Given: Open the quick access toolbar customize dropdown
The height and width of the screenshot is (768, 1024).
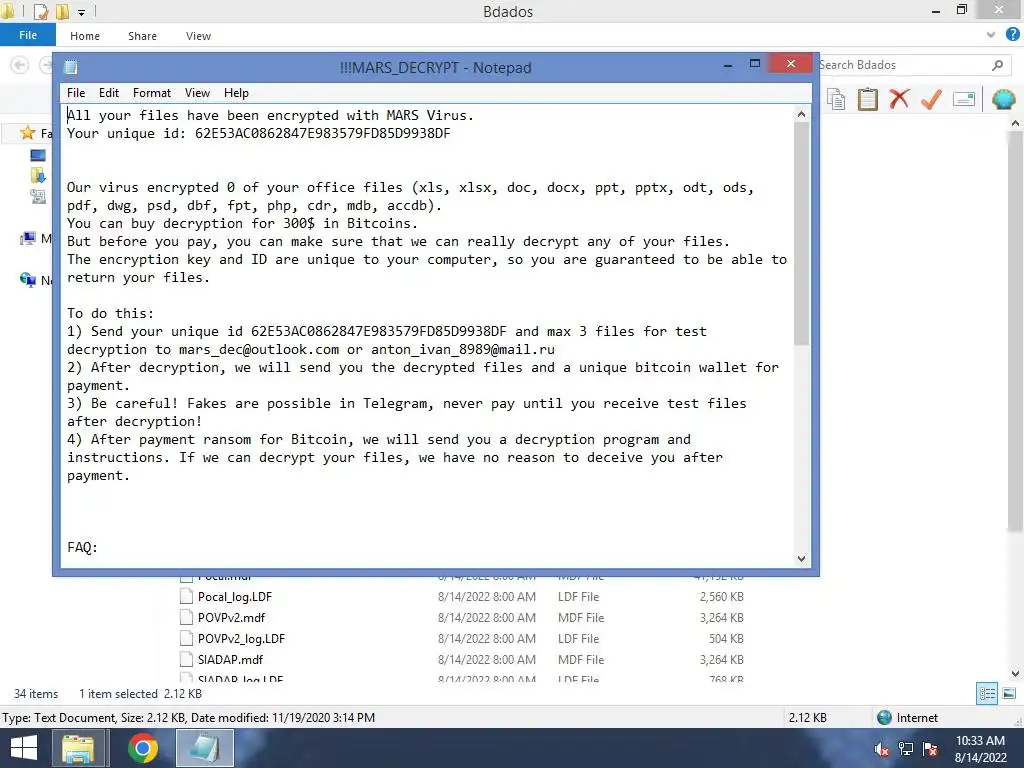Looking at the screenshot, I should [x=82, y=12].
